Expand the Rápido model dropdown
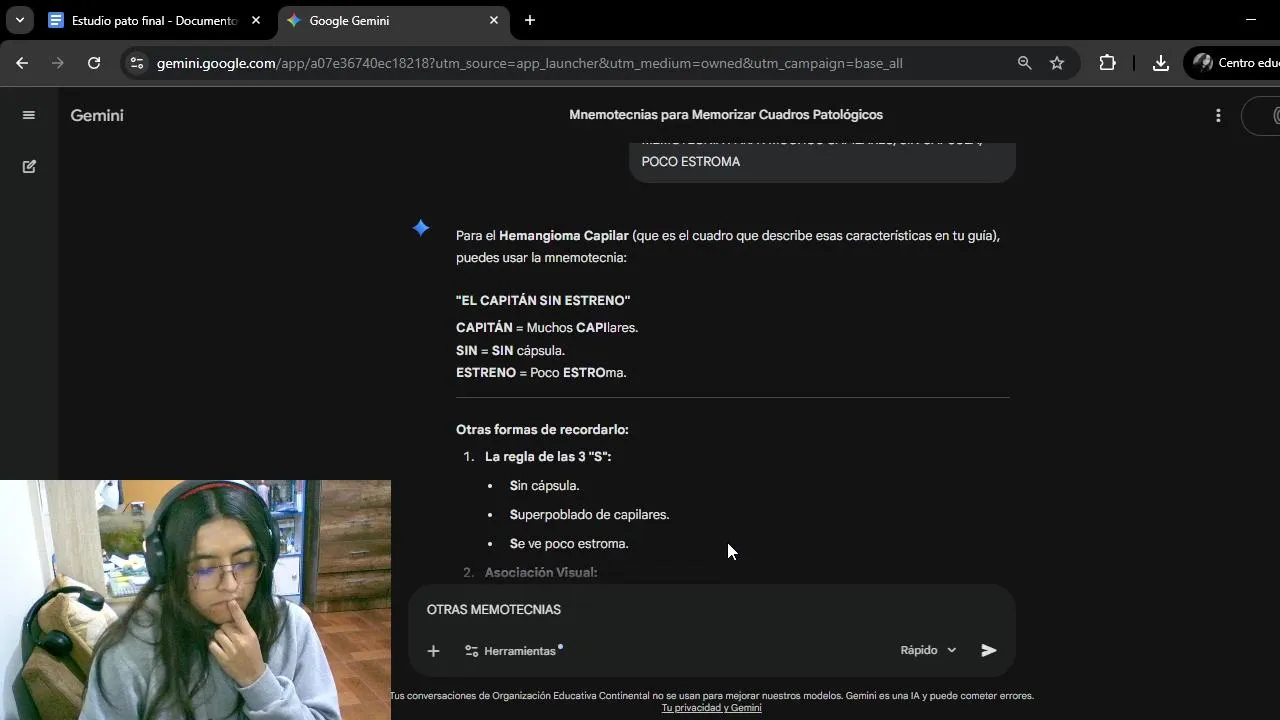 point(928,650)
